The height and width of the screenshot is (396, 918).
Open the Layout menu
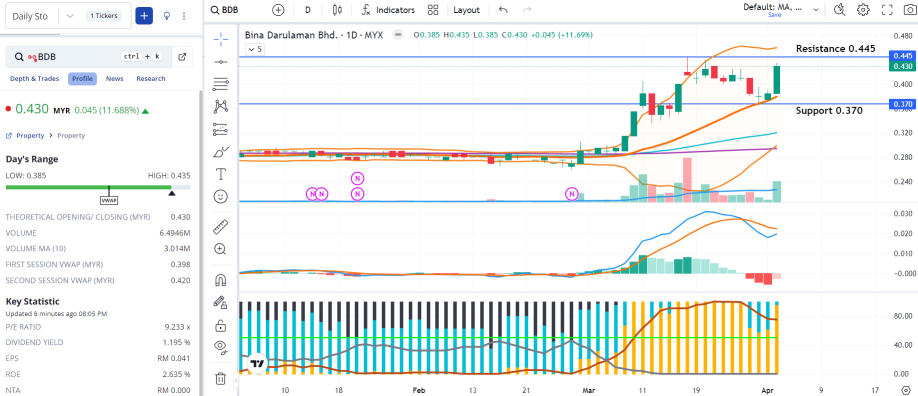click(466, 10)
